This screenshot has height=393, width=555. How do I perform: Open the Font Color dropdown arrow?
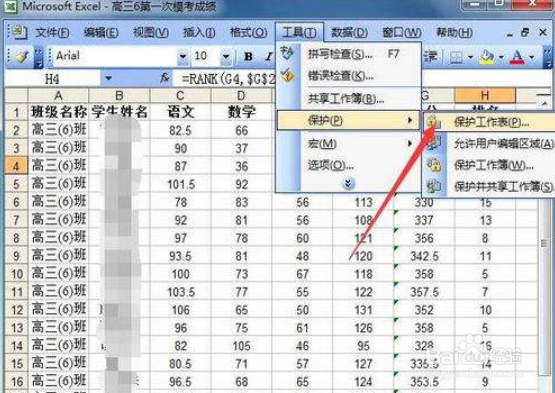pos(532,57)
